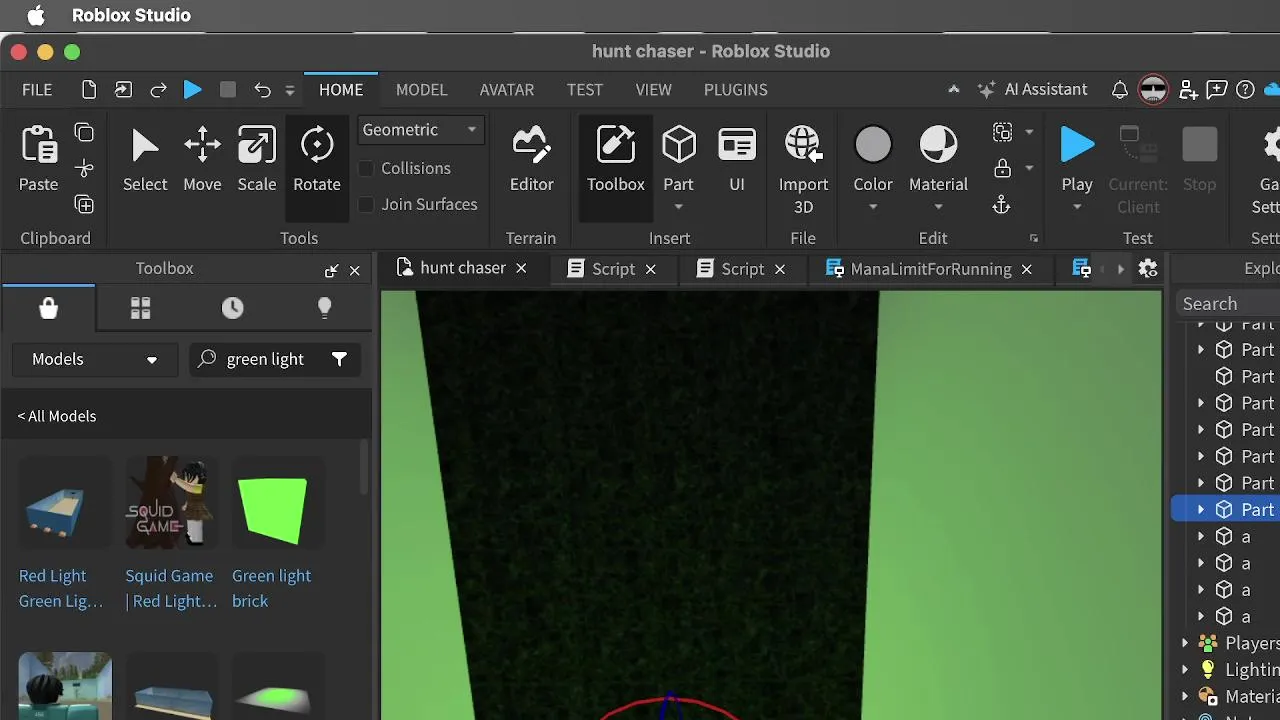Open the FILE menu
The height and width of the screenshot is (720, 1280).
[x=37, y=90]
